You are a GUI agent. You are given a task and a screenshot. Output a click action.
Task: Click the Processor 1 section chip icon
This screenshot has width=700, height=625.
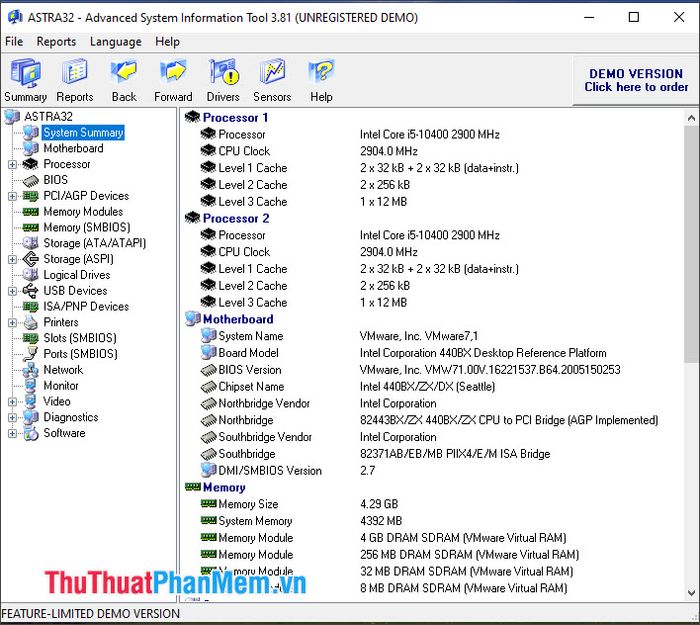pos(192,117)
